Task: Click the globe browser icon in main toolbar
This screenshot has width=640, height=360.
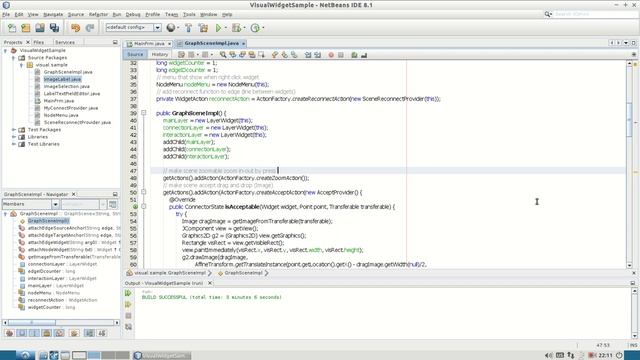Action: coord(171,28)
